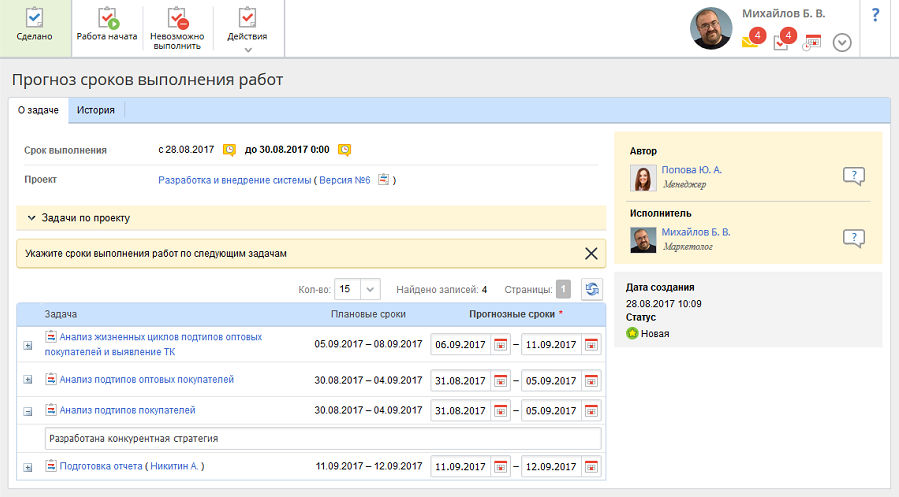Screen dimensions: 899x497
Task: Select the О задаче tab
Action: (x=38, y=110)
